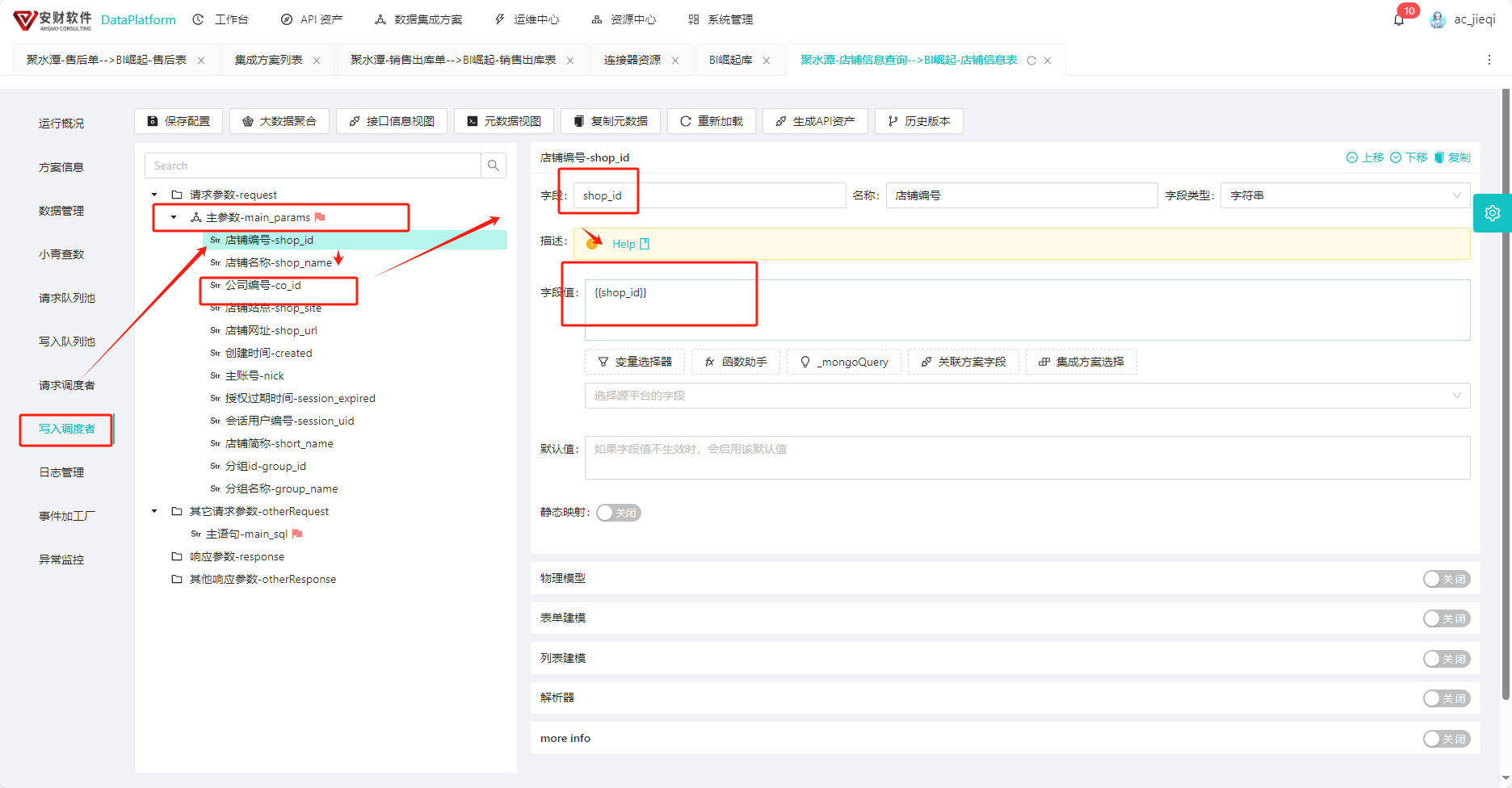Click 关联方案字段 button
Image resolution: width=1512 pixels, height=788 pixels.
(964, 362)
